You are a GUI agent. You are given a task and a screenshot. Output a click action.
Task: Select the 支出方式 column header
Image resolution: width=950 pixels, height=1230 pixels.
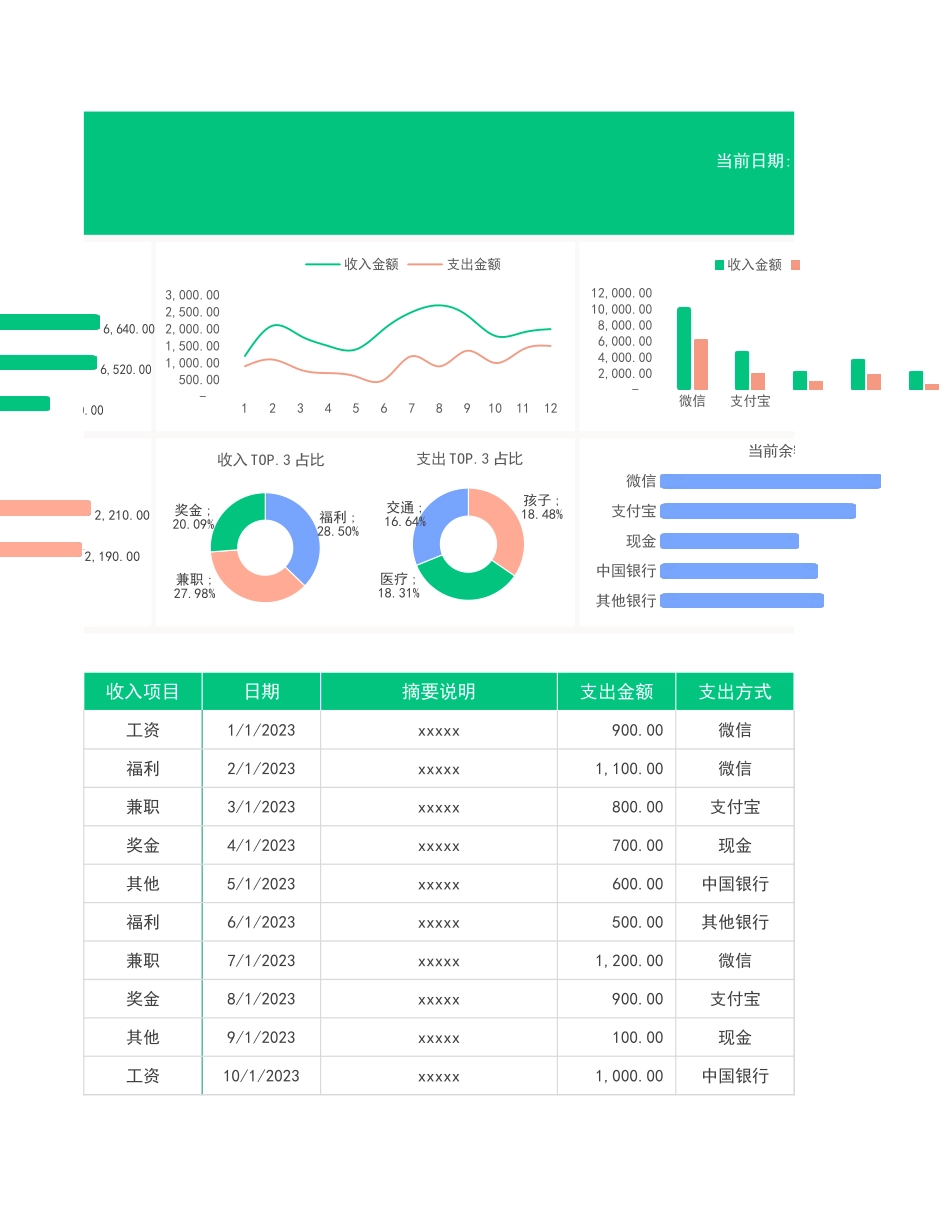(735, 691)
